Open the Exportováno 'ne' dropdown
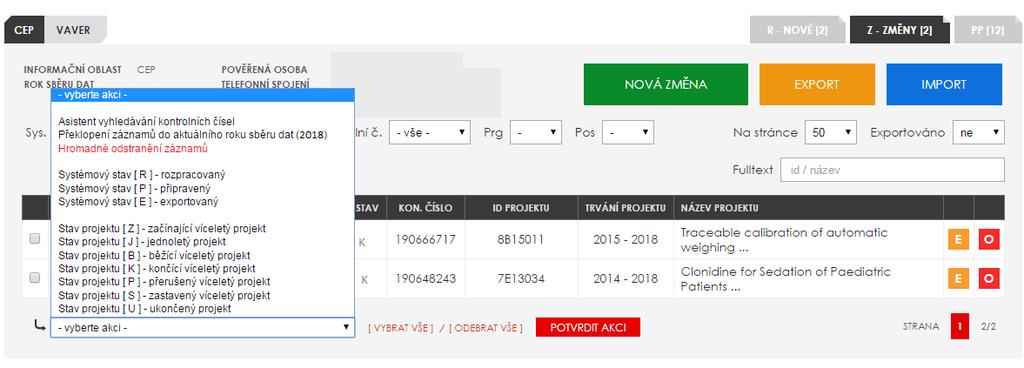The height and width of the screenshot is (368, 1024). tap(978, 132)
